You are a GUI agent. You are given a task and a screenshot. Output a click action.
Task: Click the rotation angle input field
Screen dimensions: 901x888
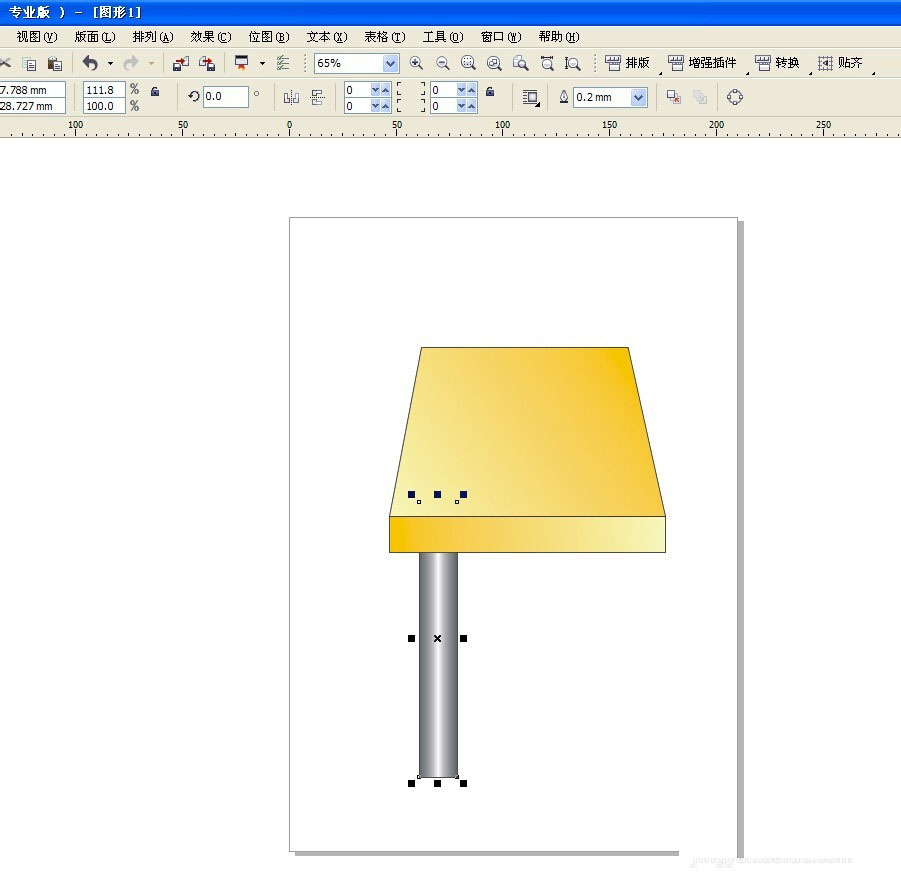point(225,97)
